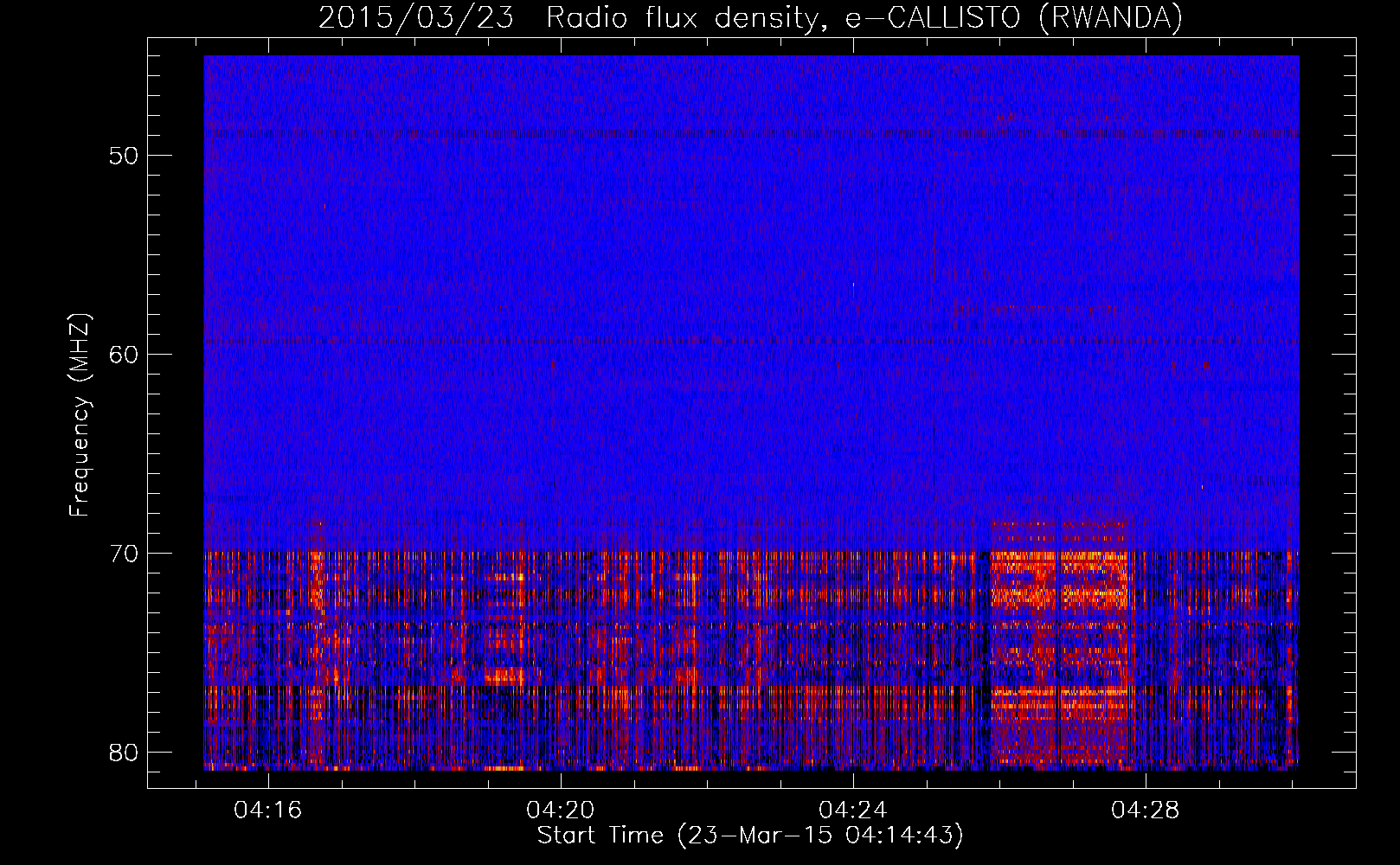Click the 04:16 time axis label

tap(268, 811)
